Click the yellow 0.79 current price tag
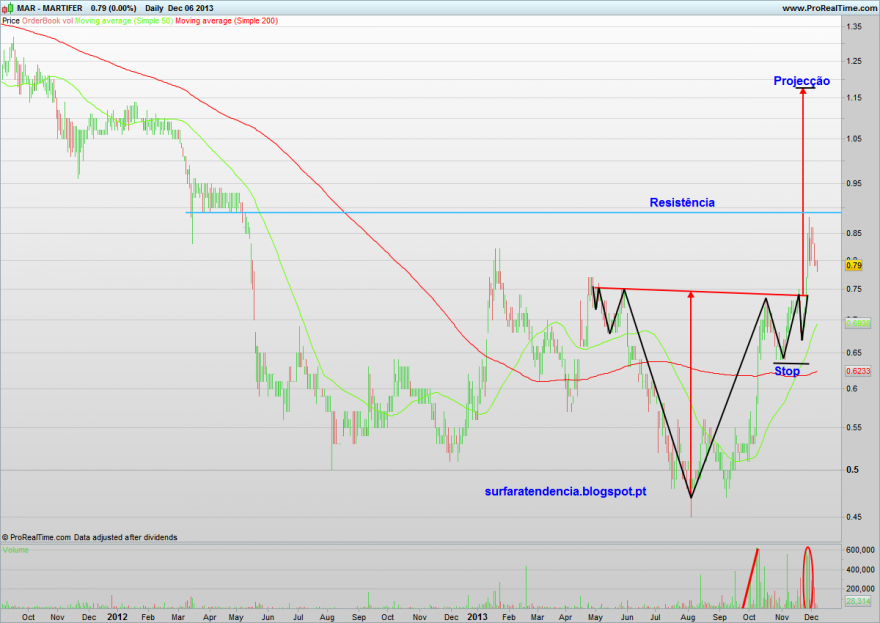This screenshot has width=880, height=623. (854, 265)
